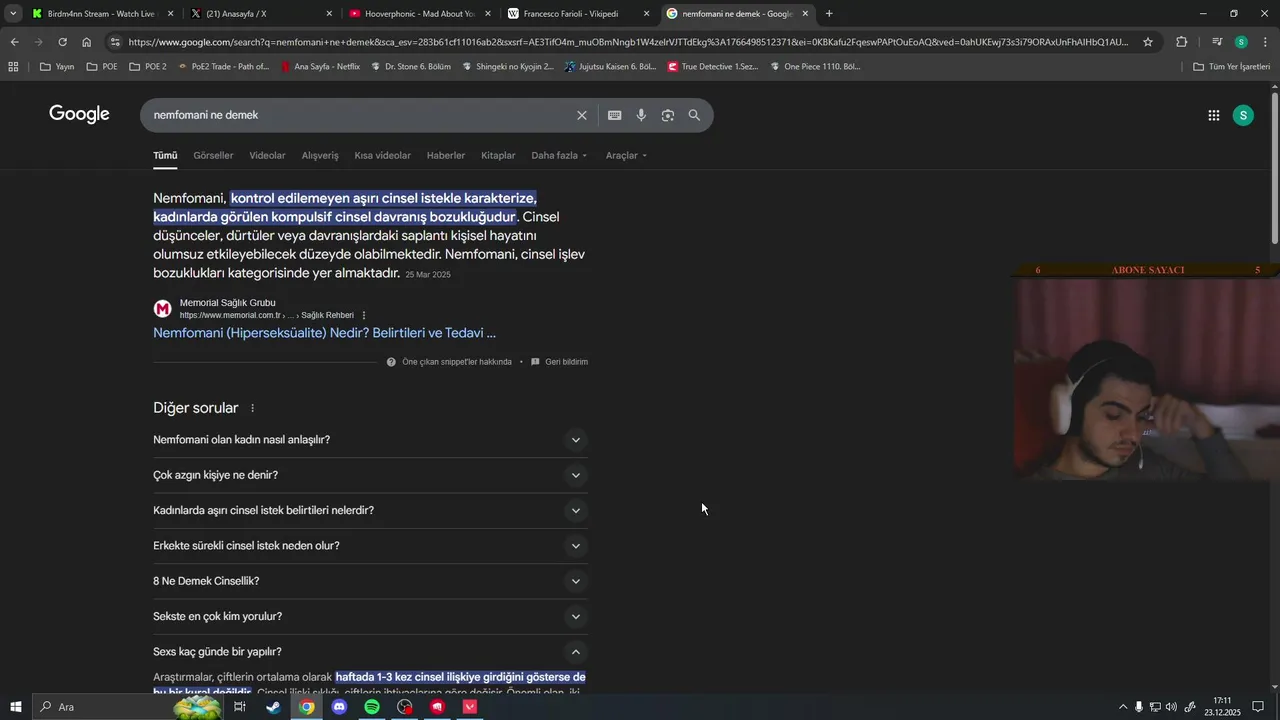Switch to Videolar results tab

pos(267,156)
